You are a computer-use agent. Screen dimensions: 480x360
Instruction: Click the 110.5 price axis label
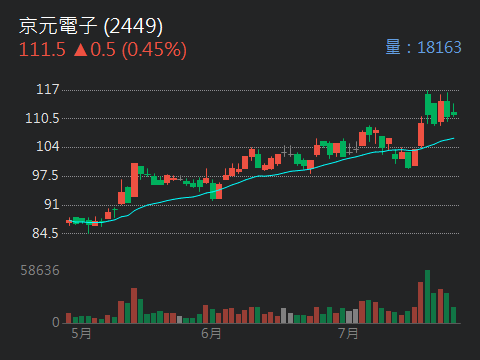coord(42,118)
